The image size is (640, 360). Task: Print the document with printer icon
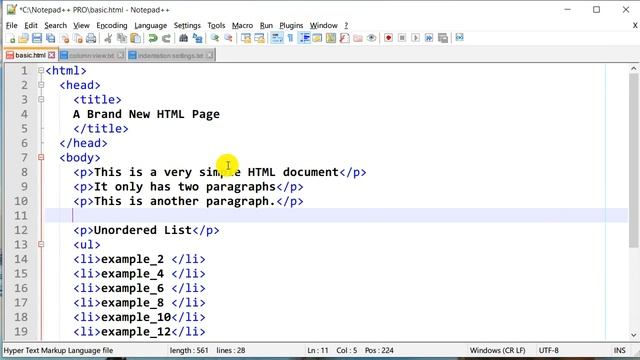pyautogui.click(x=91, y=38)
